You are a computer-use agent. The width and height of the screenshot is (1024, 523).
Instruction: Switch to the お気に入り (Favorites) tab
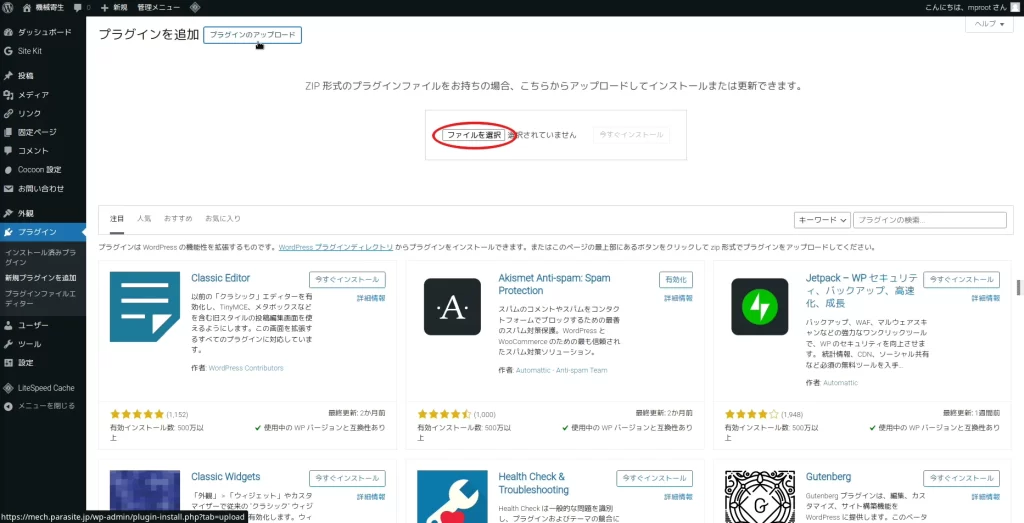(x=223, y=218)
